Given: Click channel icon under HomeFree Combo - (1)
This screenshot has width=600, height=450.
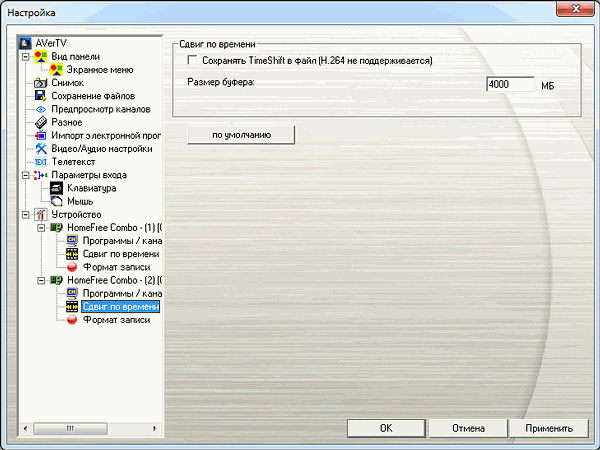Looking at the screenshot, I should (72, 241).
